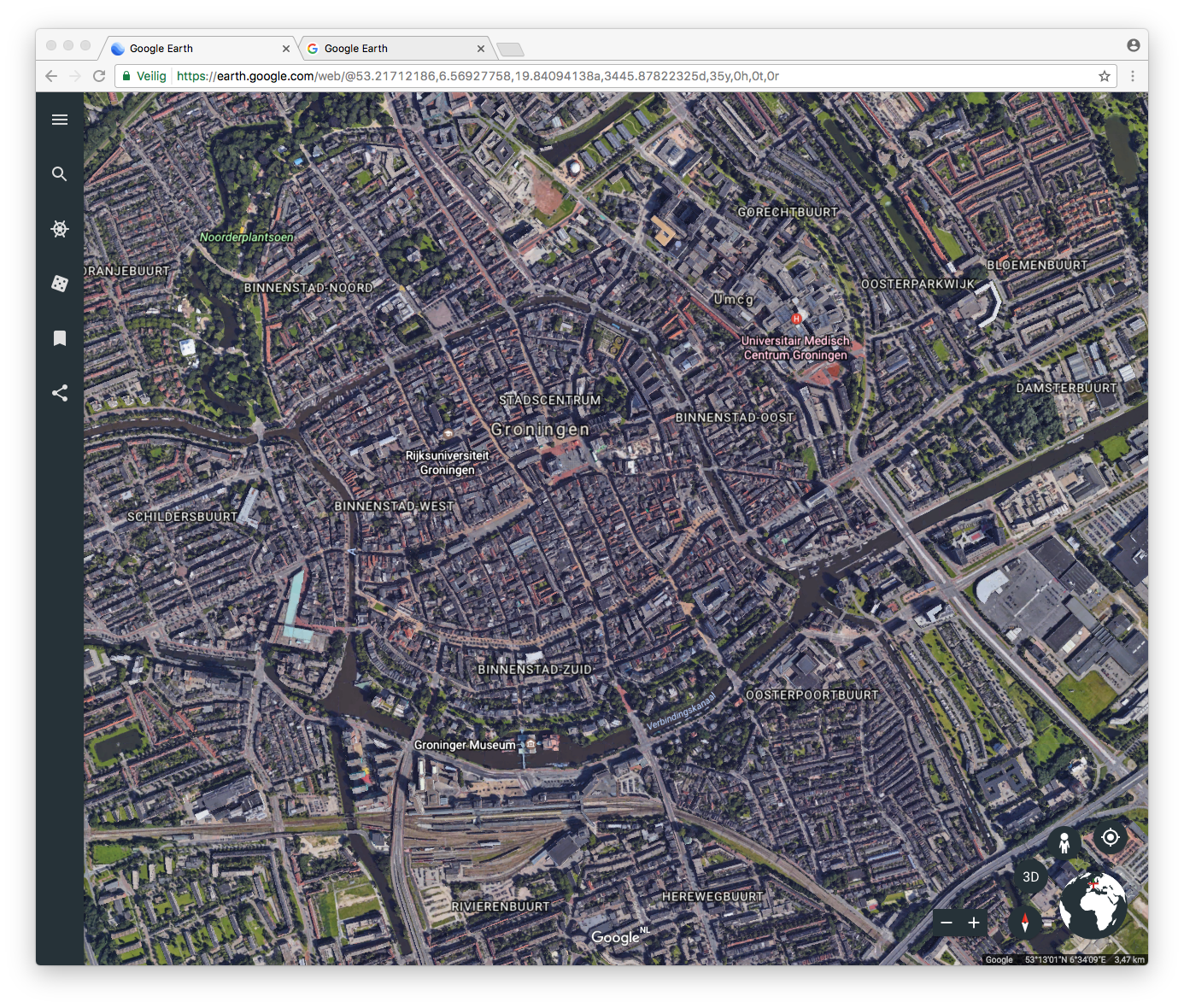Screen dimensions: 1184x1008
Task: Activate the Street View pegman button
Action: (x=1064, y=843)
